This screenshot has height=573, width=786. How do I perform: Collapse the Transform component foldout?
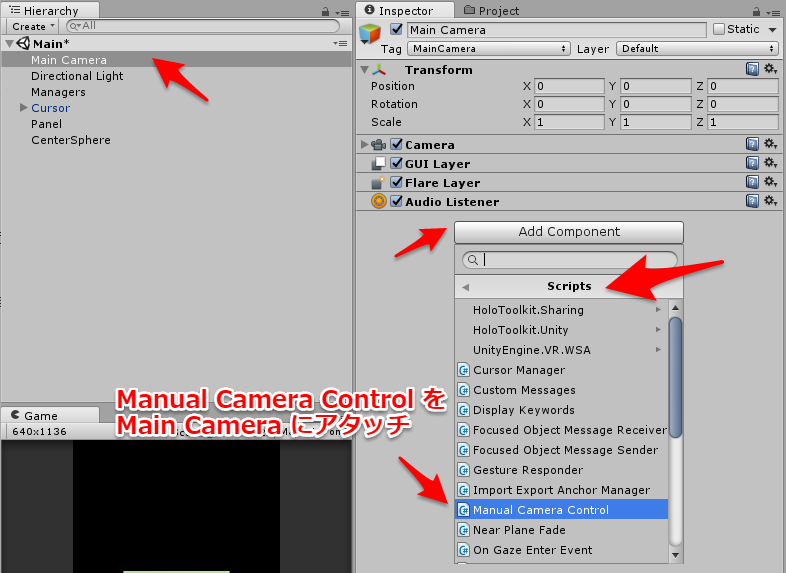[x=364, y=70]
